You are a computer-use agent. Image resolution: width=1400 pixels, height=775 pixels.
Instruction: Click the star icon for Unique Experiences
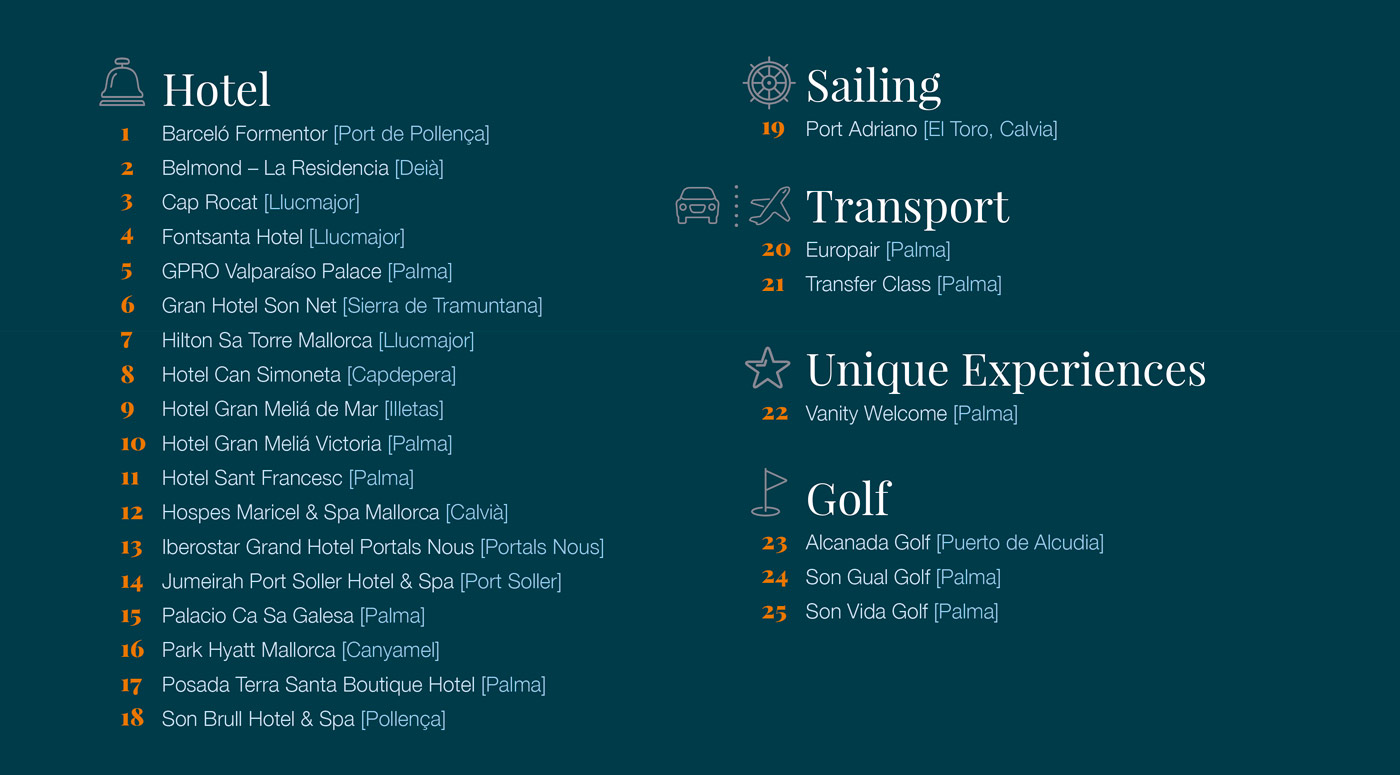[x=768, y=368]
